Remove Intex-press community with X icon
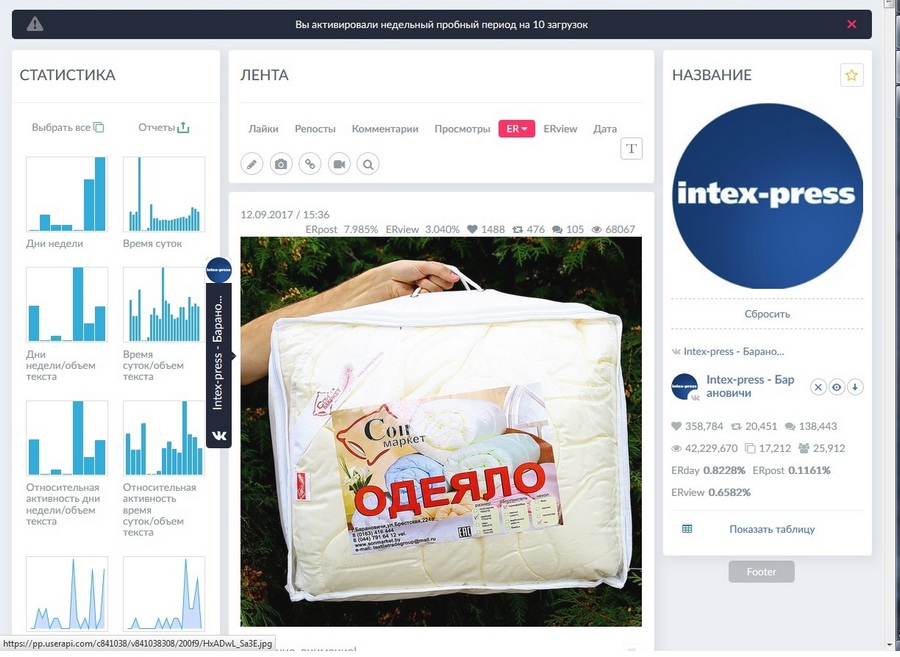This screenshot has width=900, height=657. [x=818, y=387]
